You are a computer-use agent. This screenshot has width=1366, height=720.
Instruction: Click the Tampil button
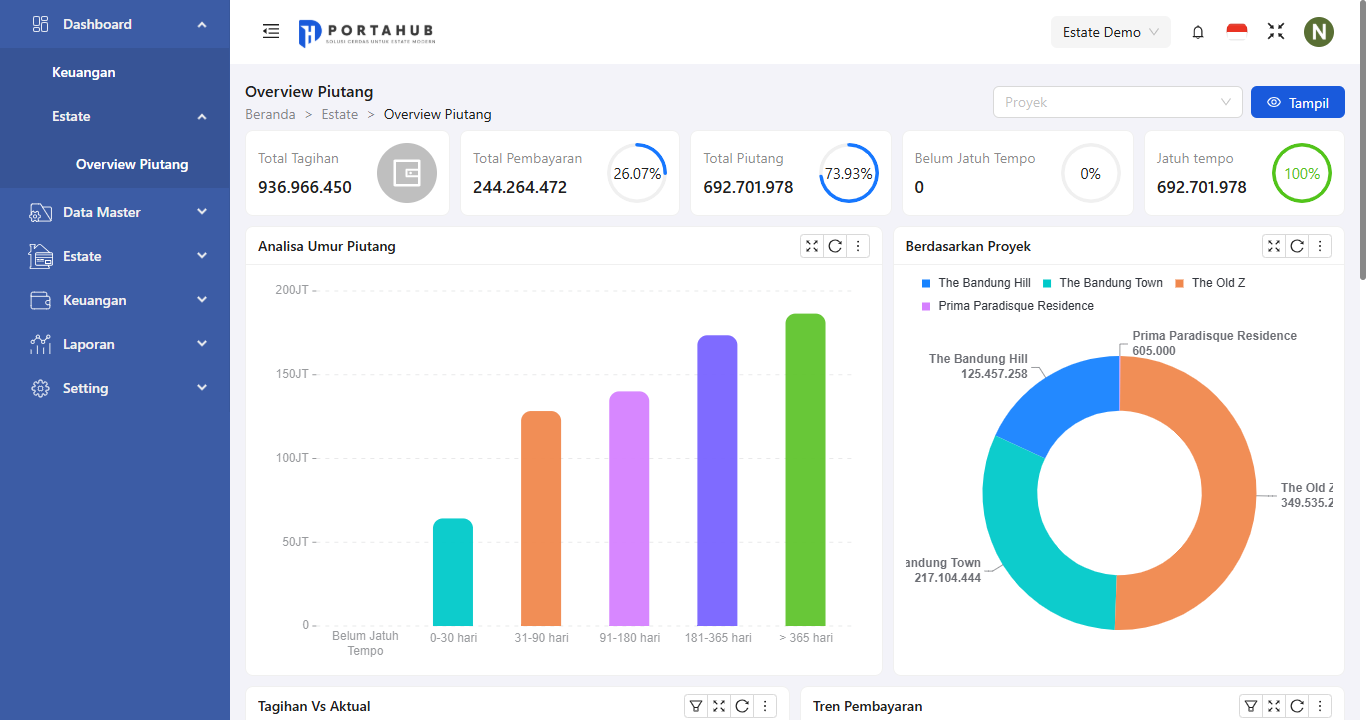1297,102
